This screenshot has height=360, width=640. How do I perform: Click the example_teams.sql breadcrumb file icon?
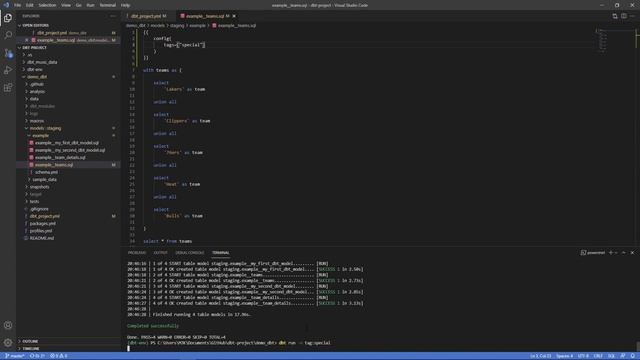(214, 25)
